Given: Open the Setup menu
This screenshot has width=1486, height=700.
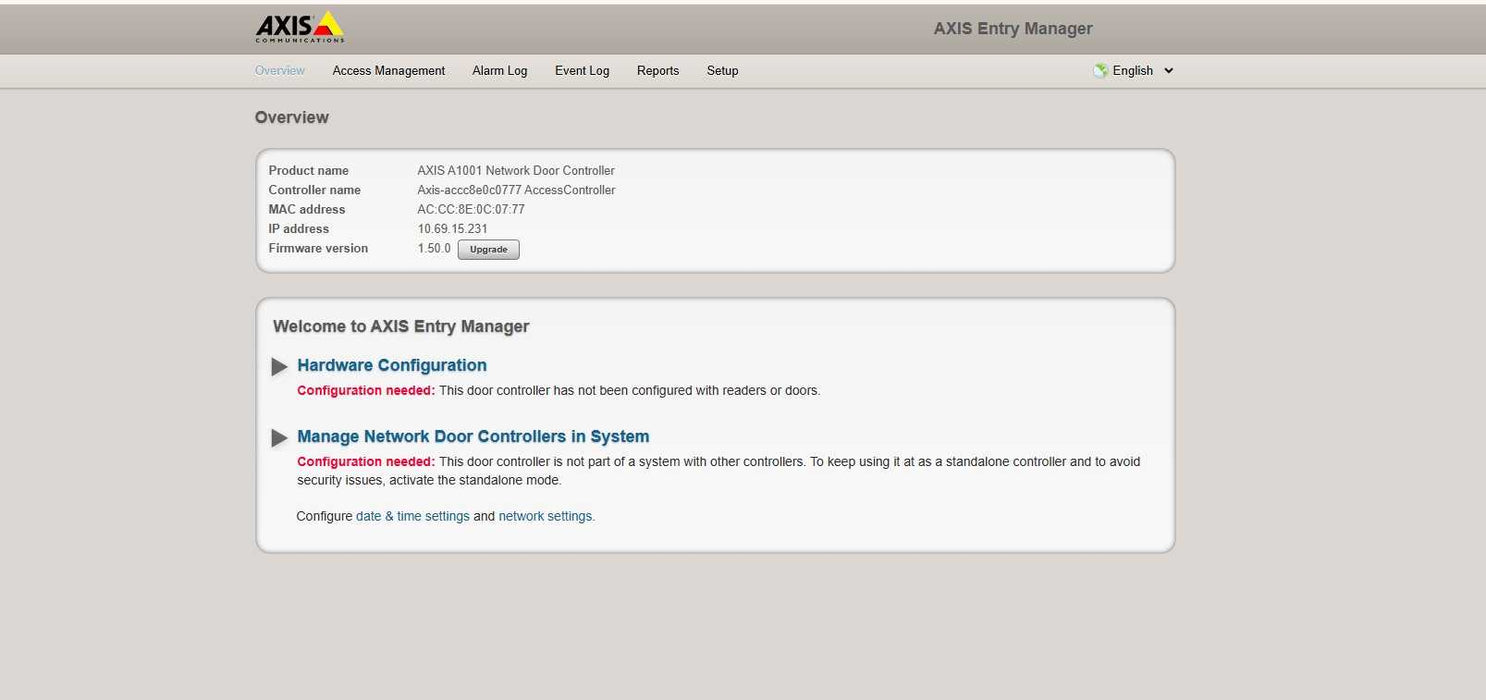Looking at the screenshot, I should [722, 71].
